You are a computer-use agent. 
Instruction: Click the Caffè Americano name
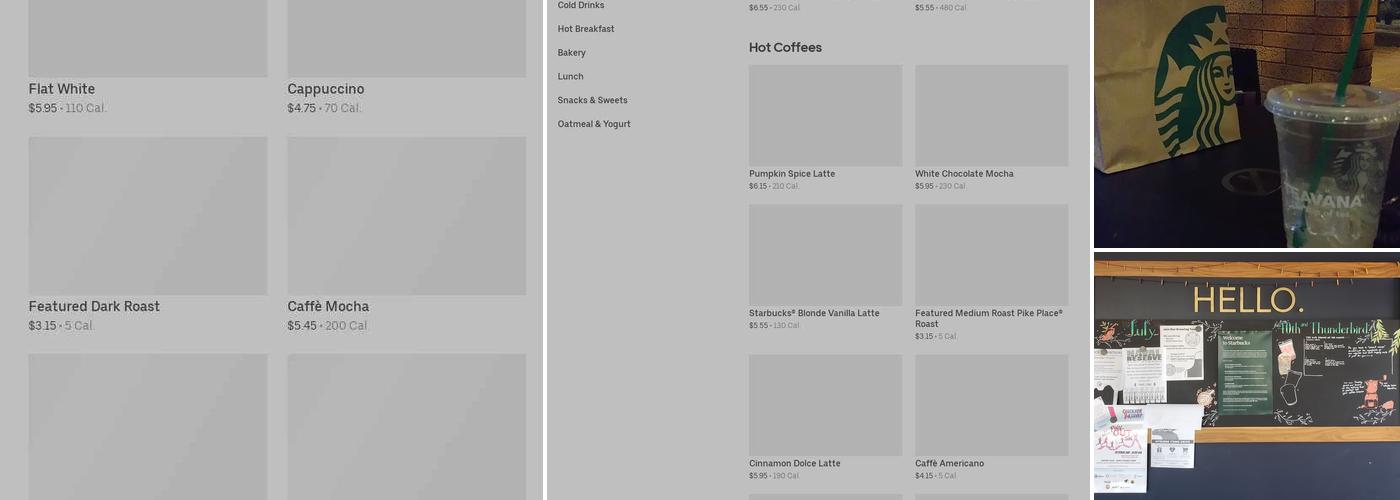point(949,463)
